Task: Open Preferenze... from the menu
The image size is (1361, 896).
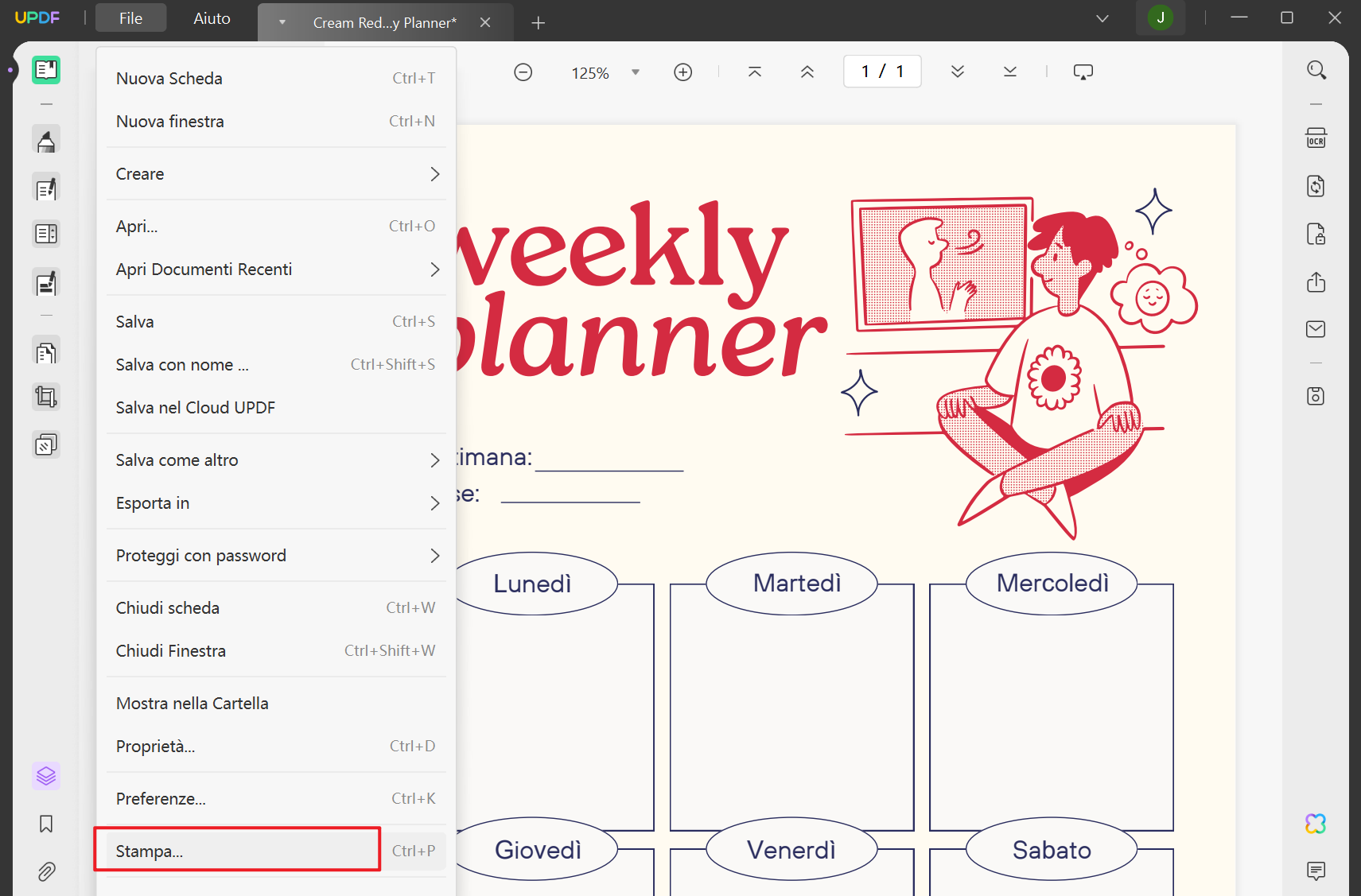Action: (276, 799)
